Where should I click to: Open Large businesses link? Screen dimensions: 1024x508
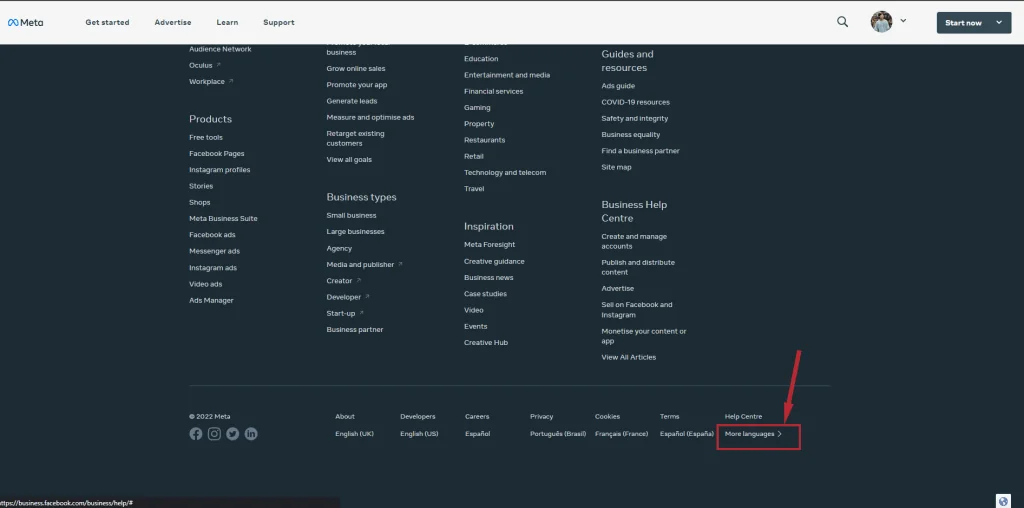[x=355, y=232]
